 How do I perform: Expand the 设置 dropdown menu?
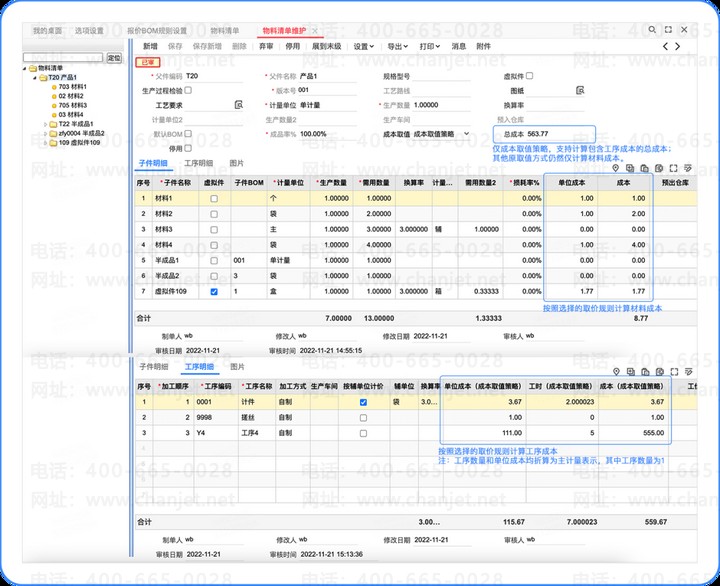(363, 46)
